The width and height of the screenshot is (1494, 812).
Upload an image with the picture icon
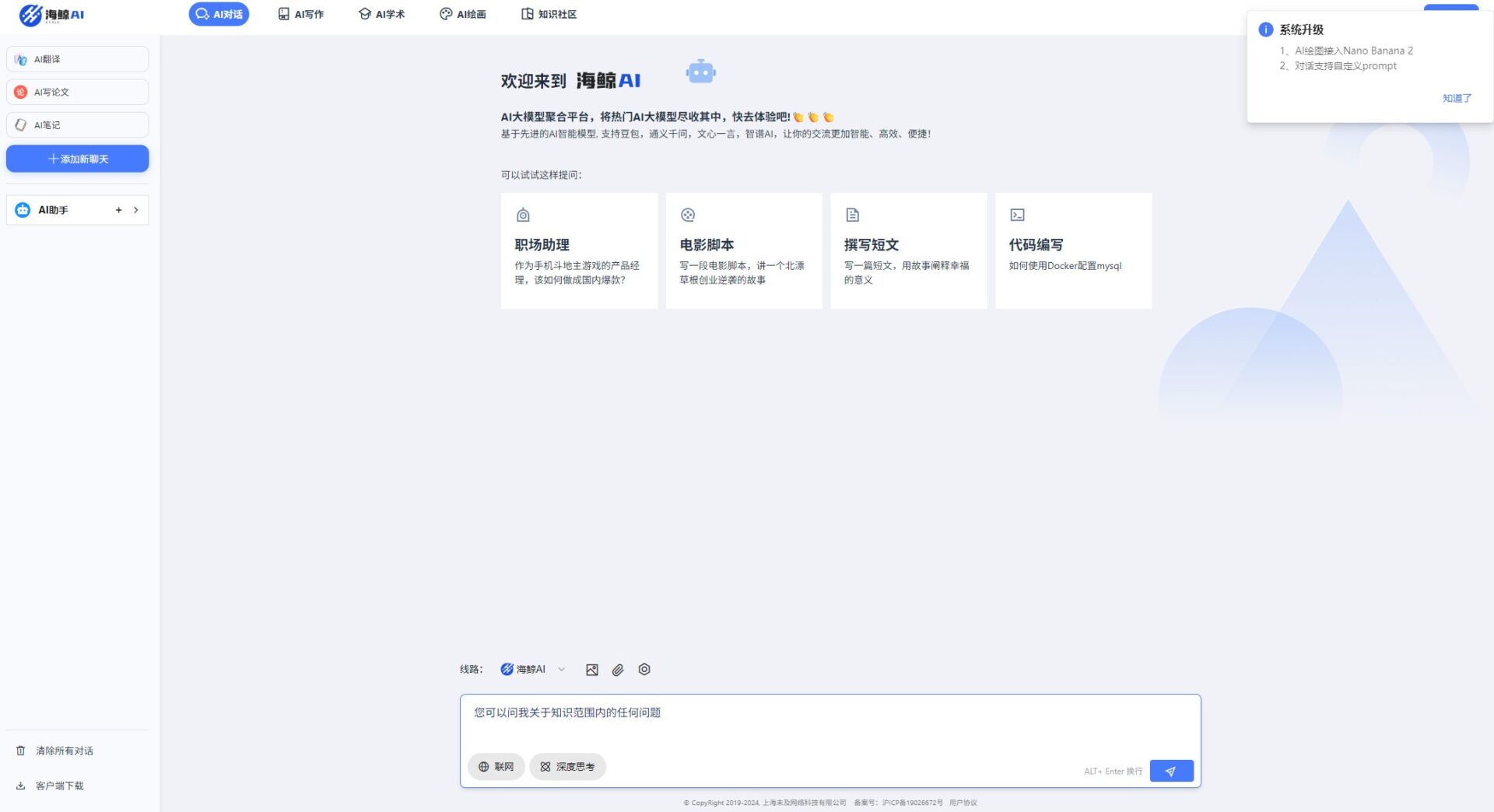(592, 670)
